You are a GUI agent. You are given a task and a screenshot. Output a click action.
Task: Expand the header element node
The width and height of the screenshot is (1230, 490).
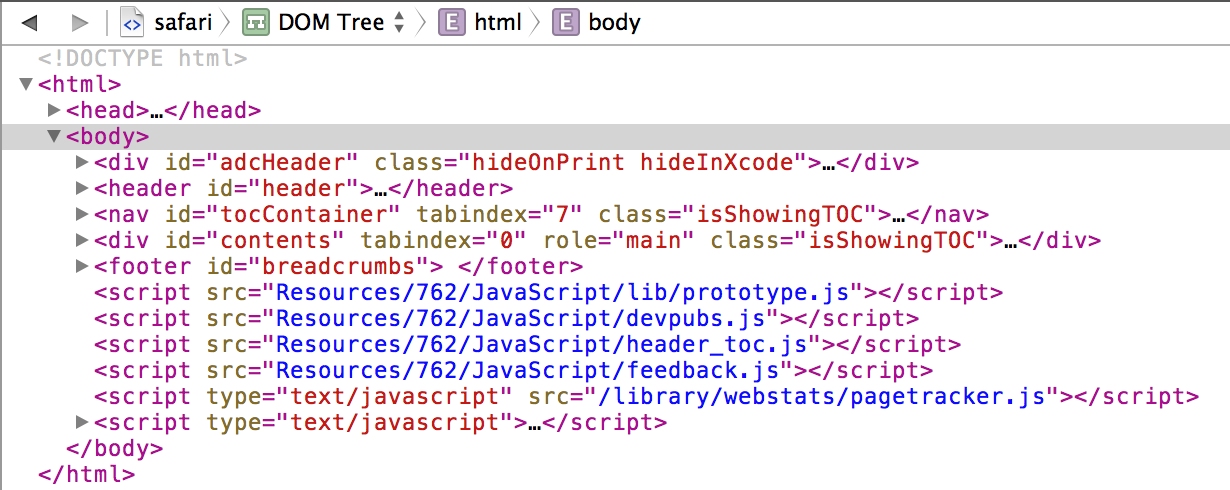[82, 188]
